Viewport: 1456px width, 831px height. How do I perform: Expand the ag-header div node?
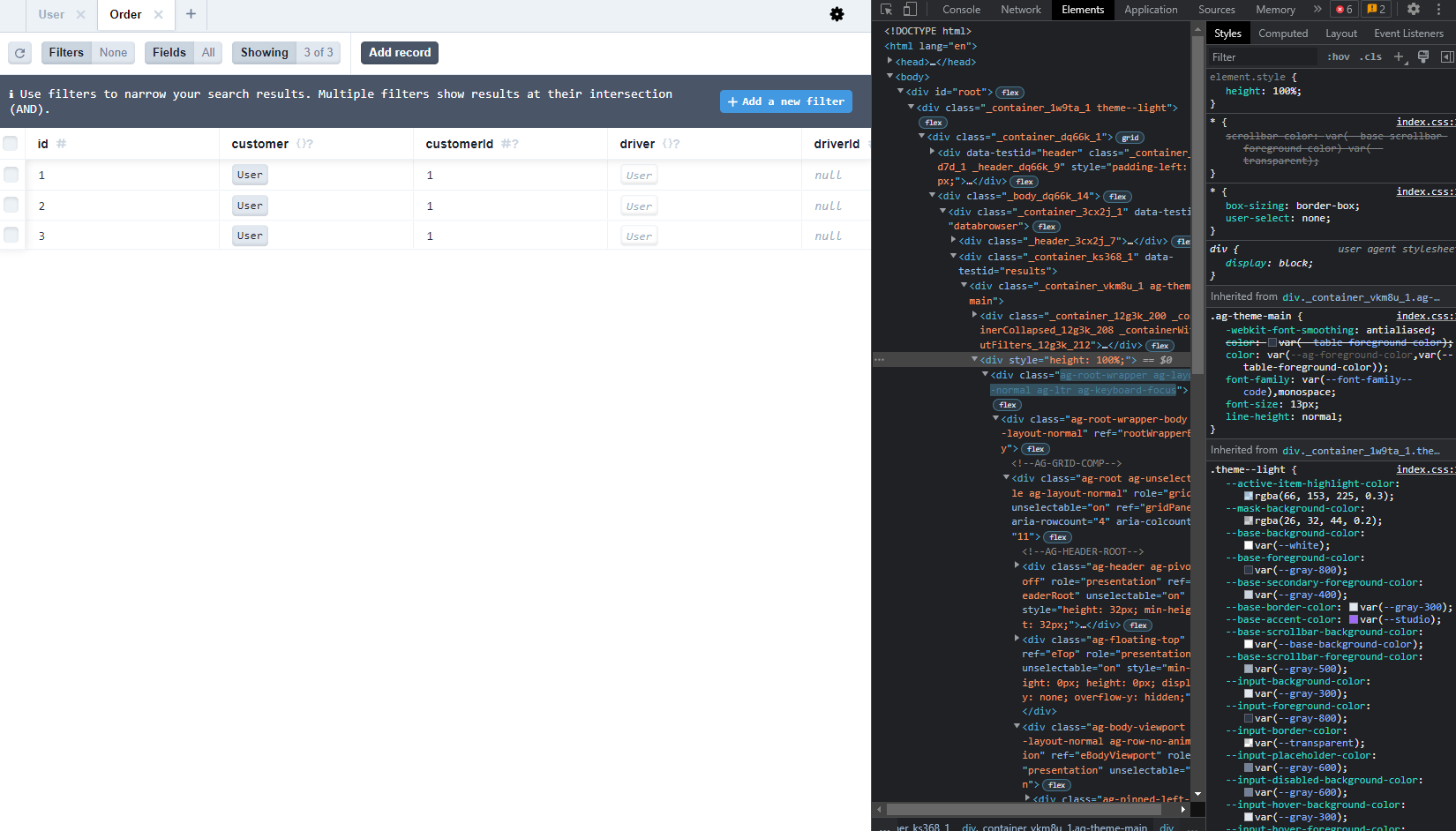(x=1017, y=565)
